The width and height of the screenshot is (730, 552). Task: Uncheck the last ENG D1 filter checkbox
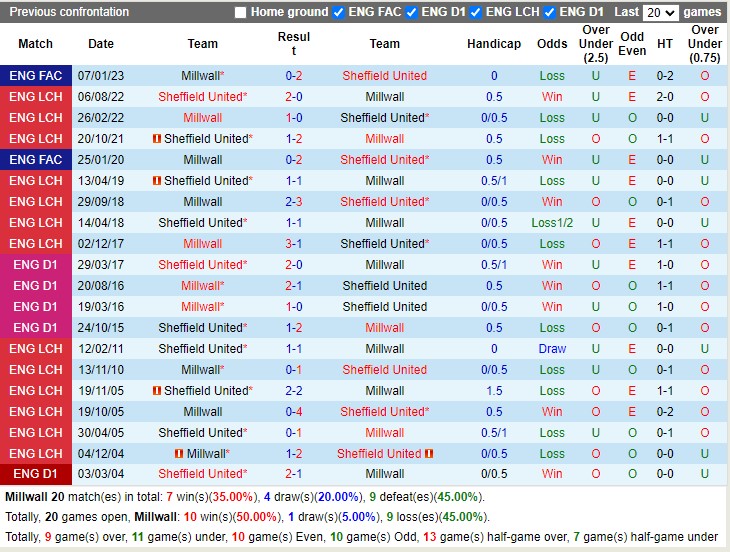549,13
